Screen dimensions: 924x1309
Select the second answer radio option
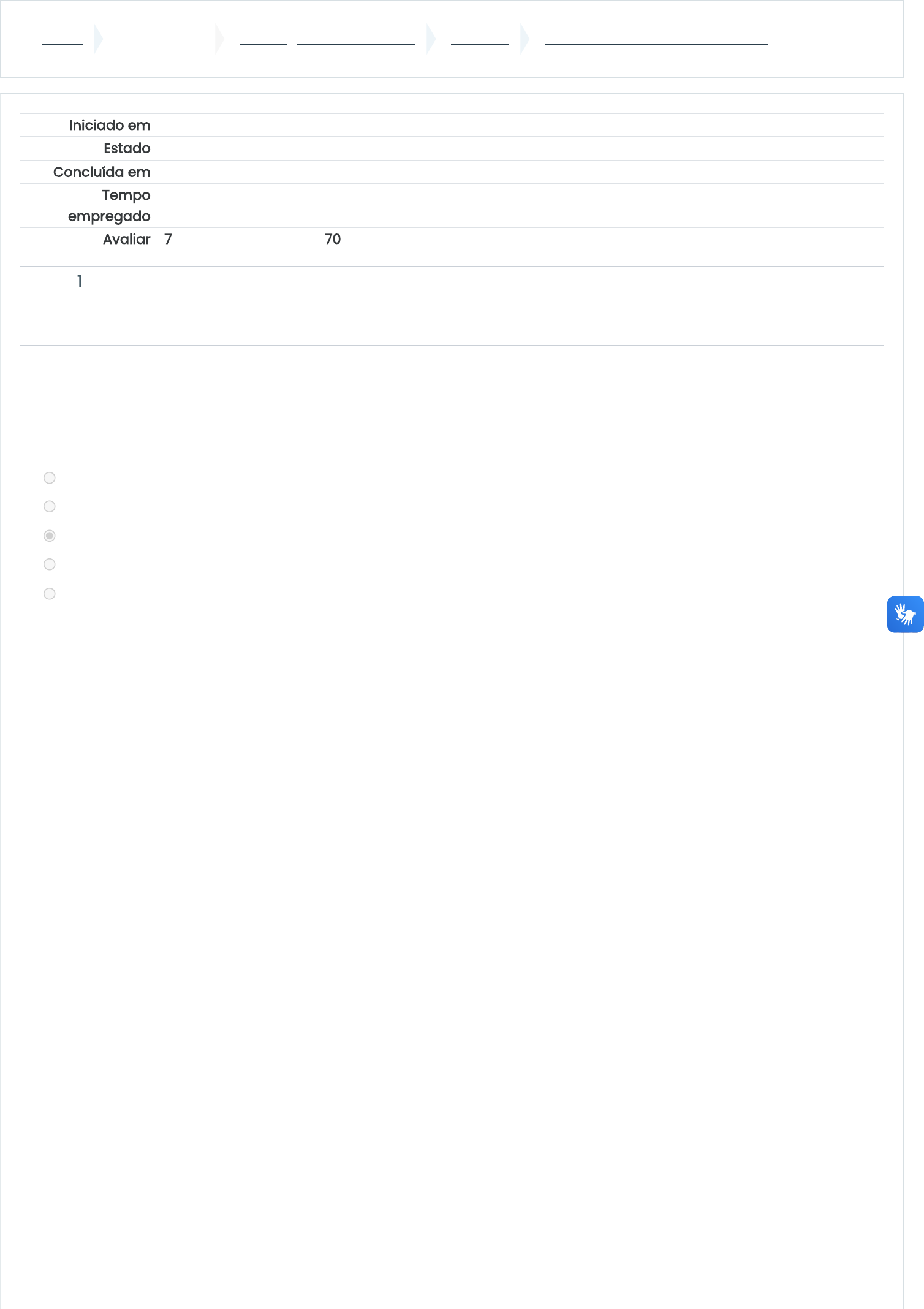tap(50, 506)
